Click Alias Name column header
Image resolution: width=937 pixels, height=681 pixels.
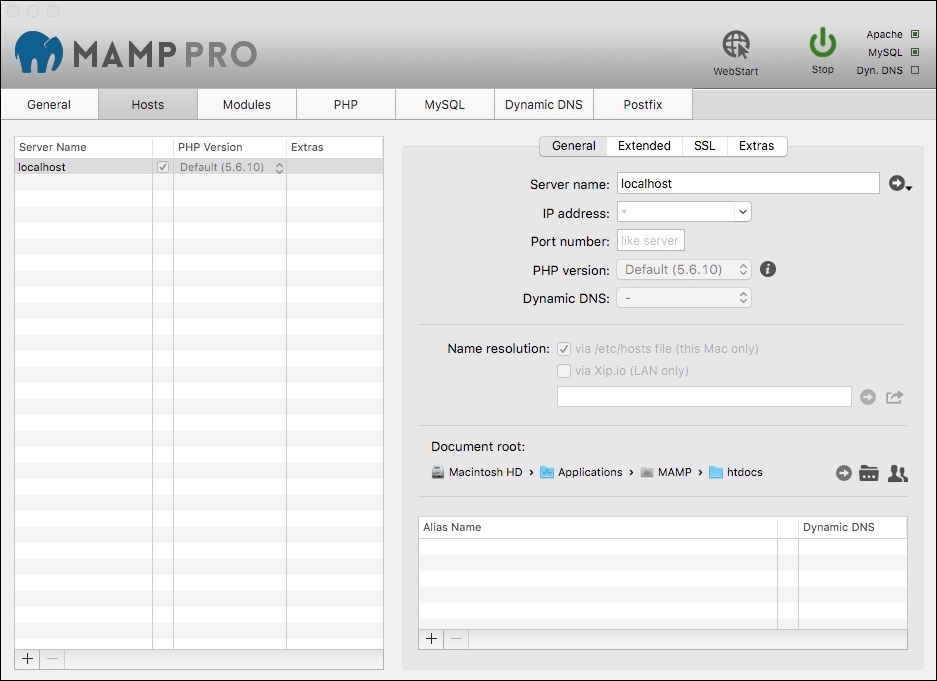click(598, 527)
